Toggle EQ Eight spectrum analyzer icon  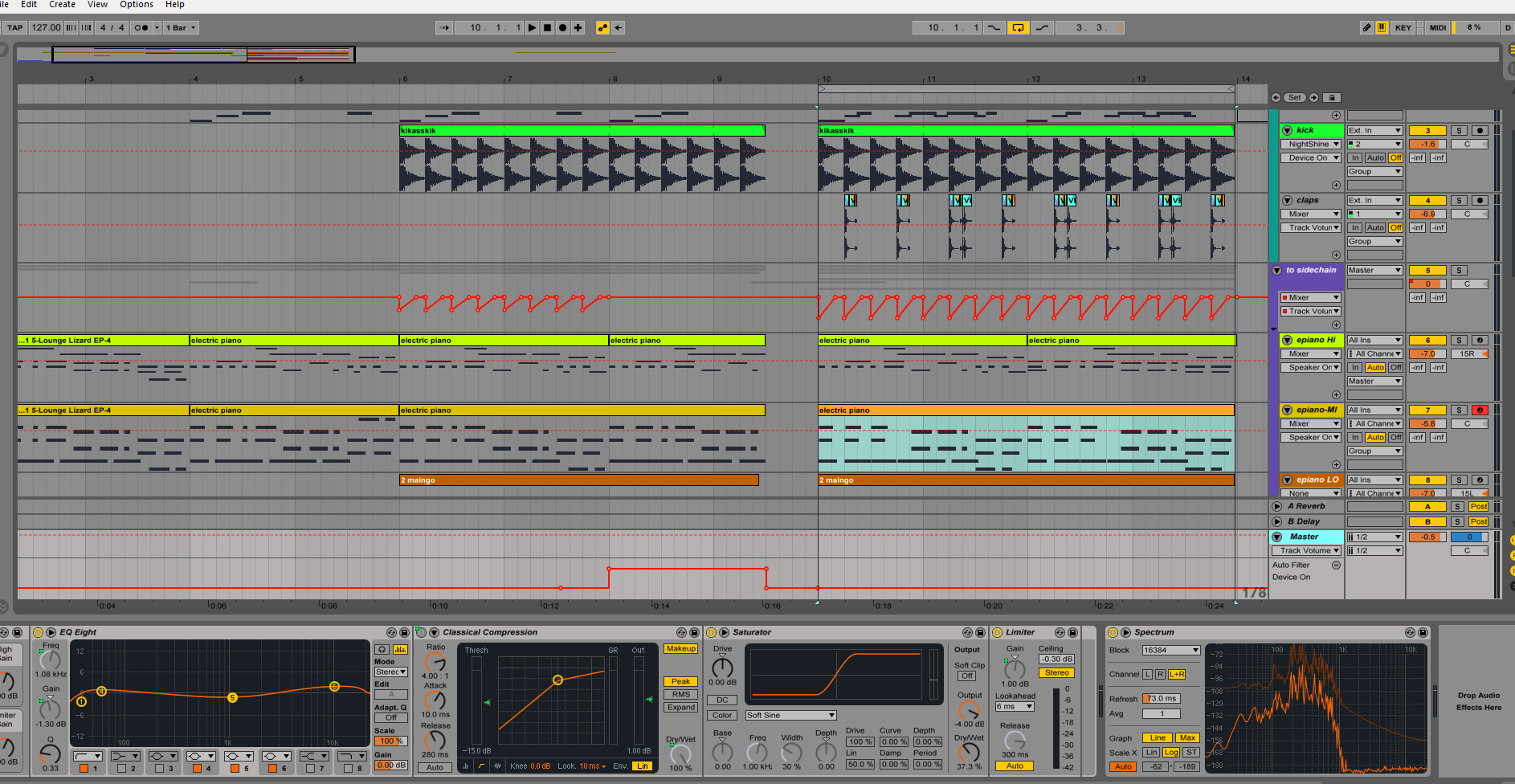point(400,649)
